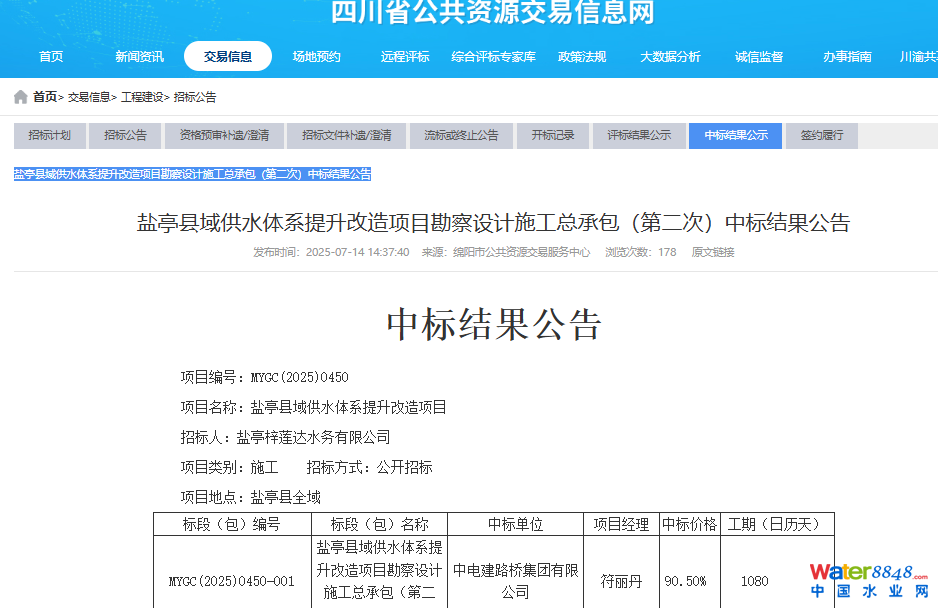The width and height of the screenshot is (938, 608).
Task: Click the 工程建设 breadcrumb link
Action: pyautogui.click(x=141, y=98)
